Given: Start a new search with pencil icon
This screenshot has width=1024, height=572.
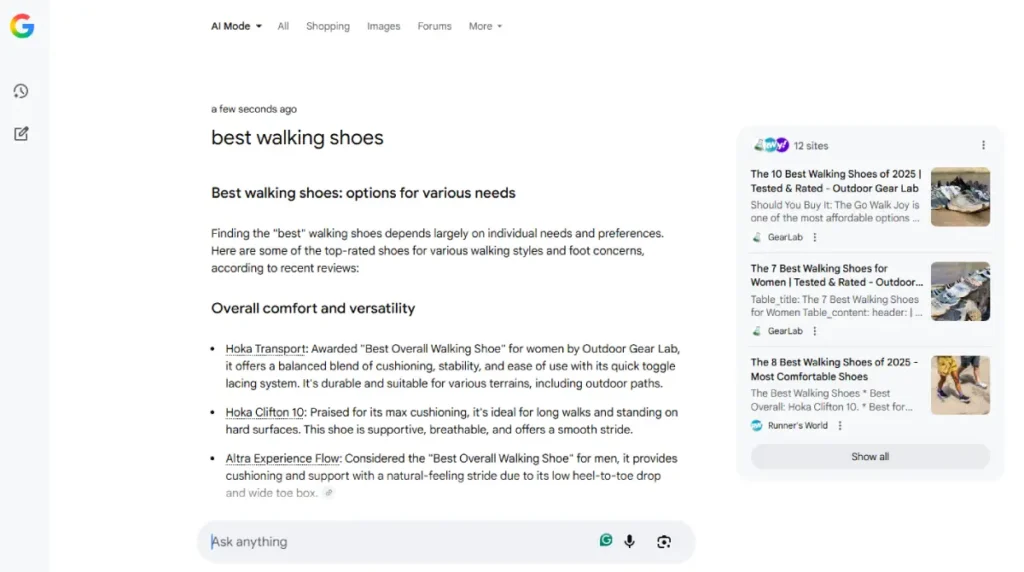Looking at the screenshot, I should tap(21, 133).
